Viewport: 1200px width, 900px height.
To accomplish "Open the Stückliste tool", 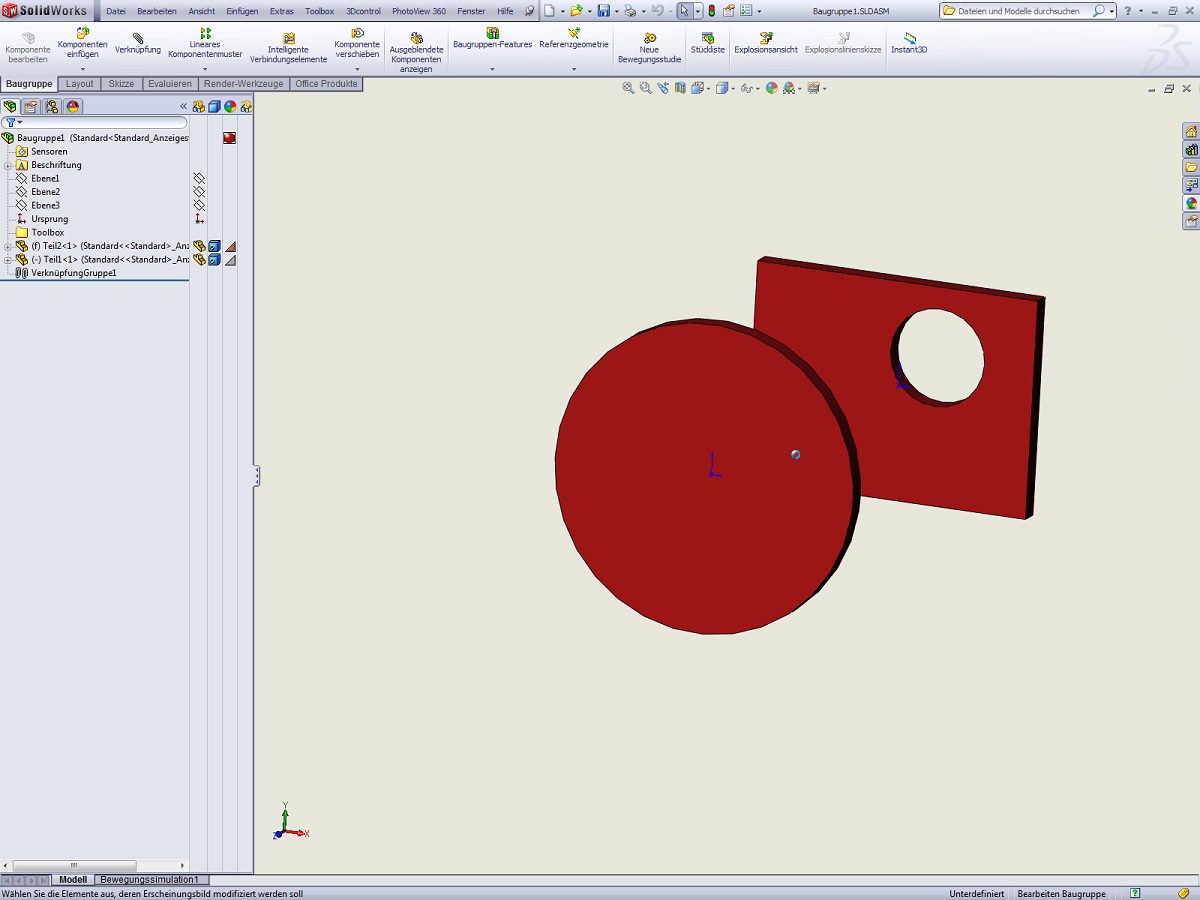I will click(x=707, y=43).
